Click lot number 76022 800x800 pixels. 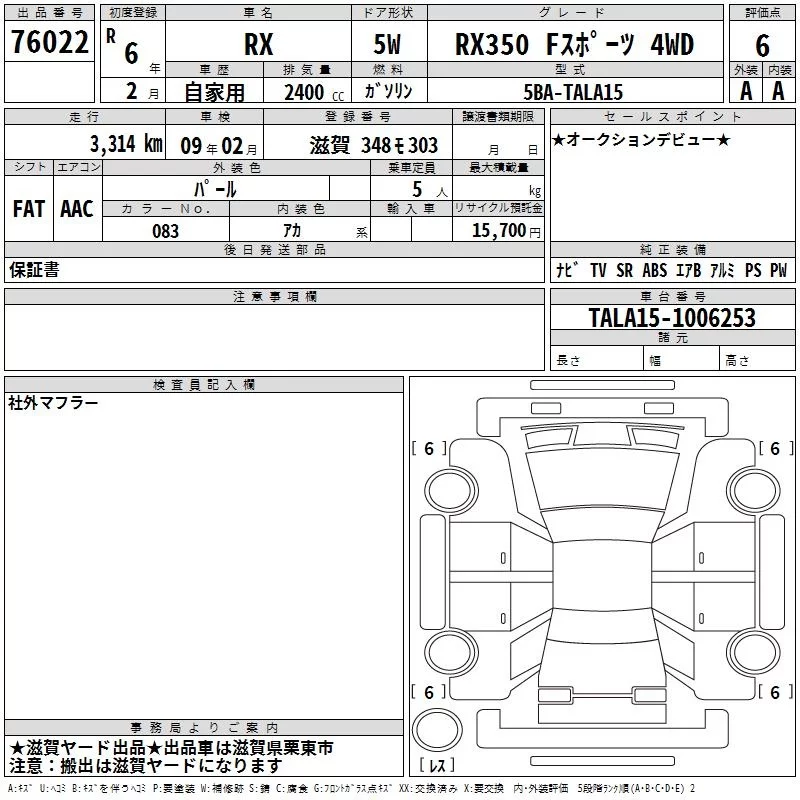pos(49,42)
